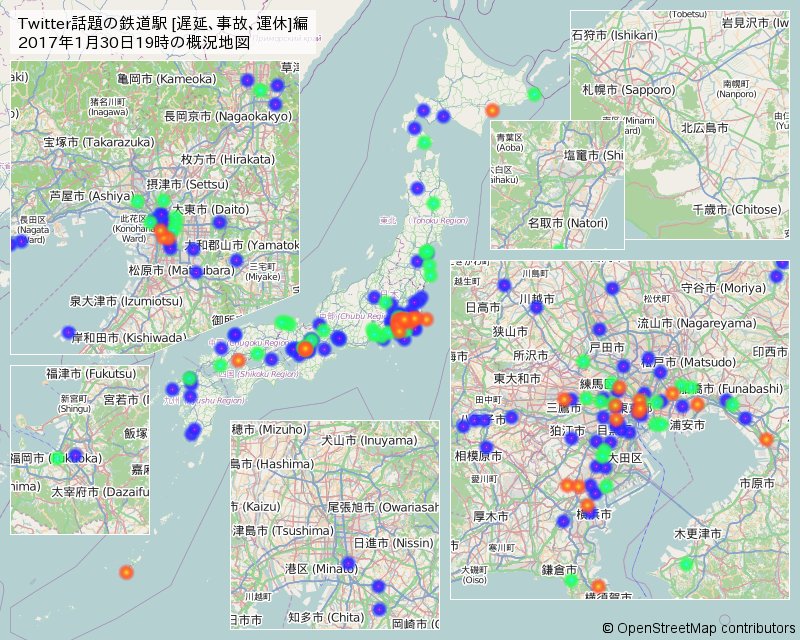Click the 鎌倉市 label
The height and width of the screenshot is (640, 800).
click(x=559, y=569)
